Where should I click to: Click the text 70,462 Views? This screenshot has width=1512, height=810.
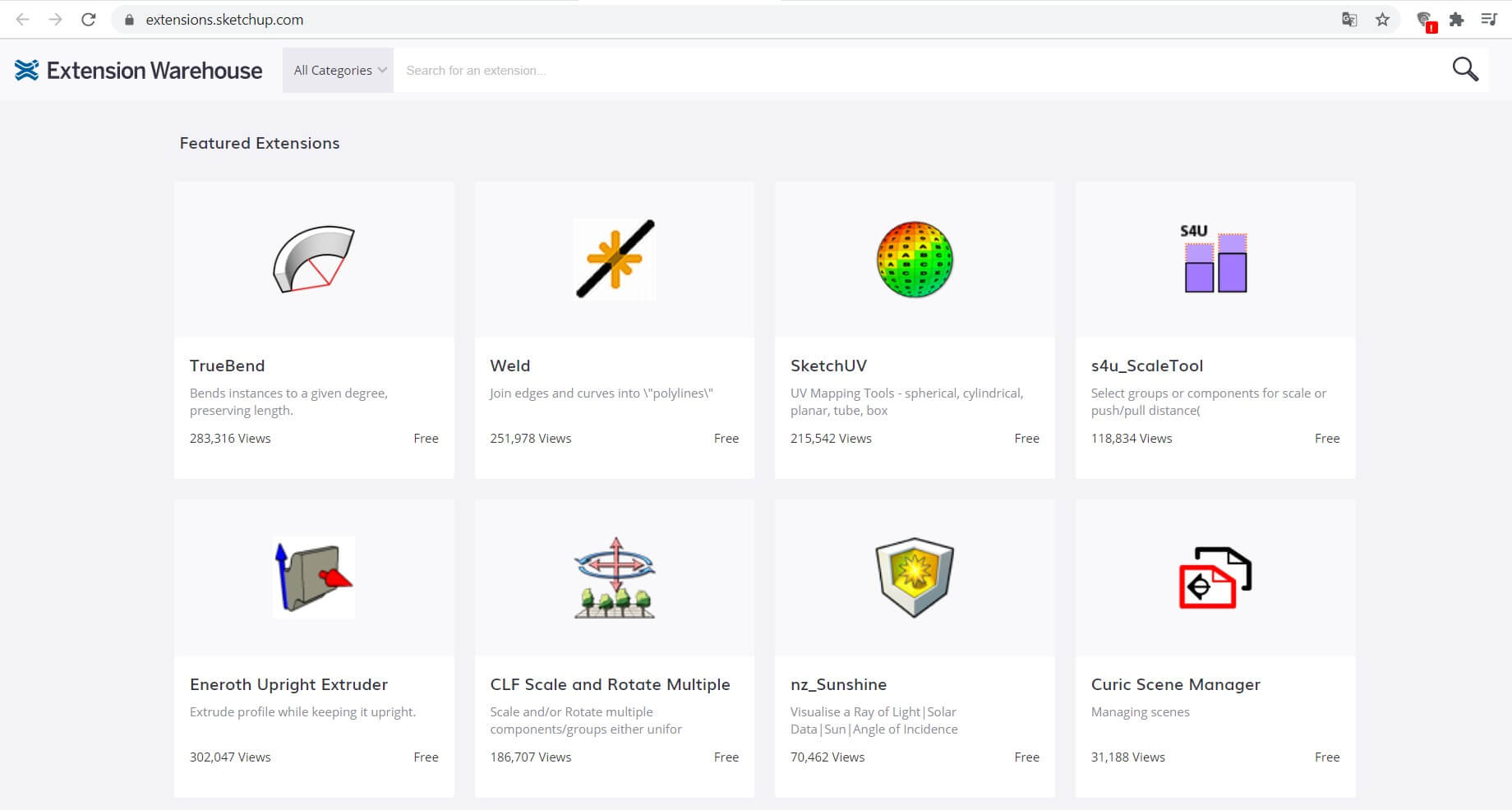click(x=827, y=757)
